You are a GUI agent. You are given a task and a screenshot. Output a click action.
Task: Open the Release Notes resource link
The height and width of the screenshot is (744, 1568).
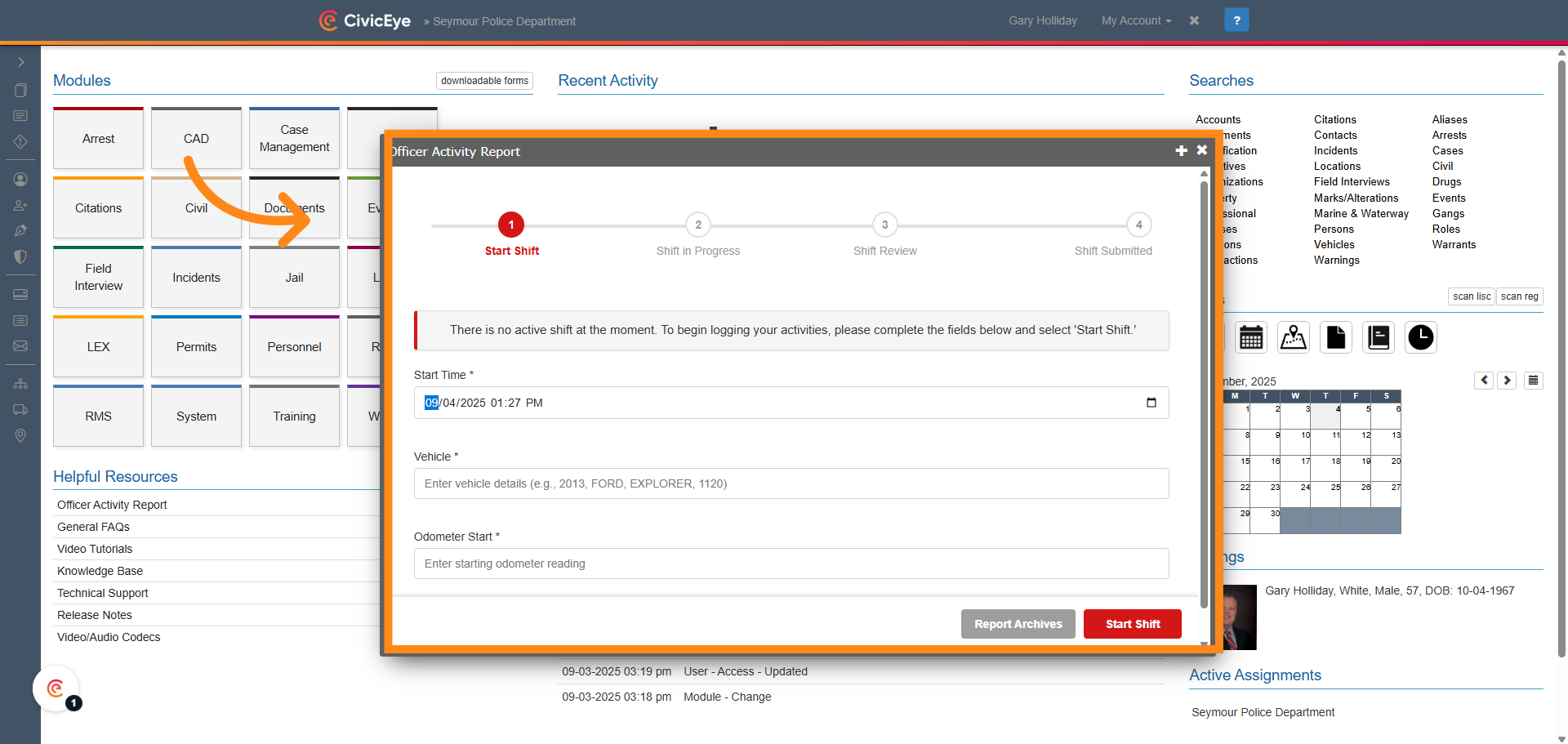click(95, 615)
